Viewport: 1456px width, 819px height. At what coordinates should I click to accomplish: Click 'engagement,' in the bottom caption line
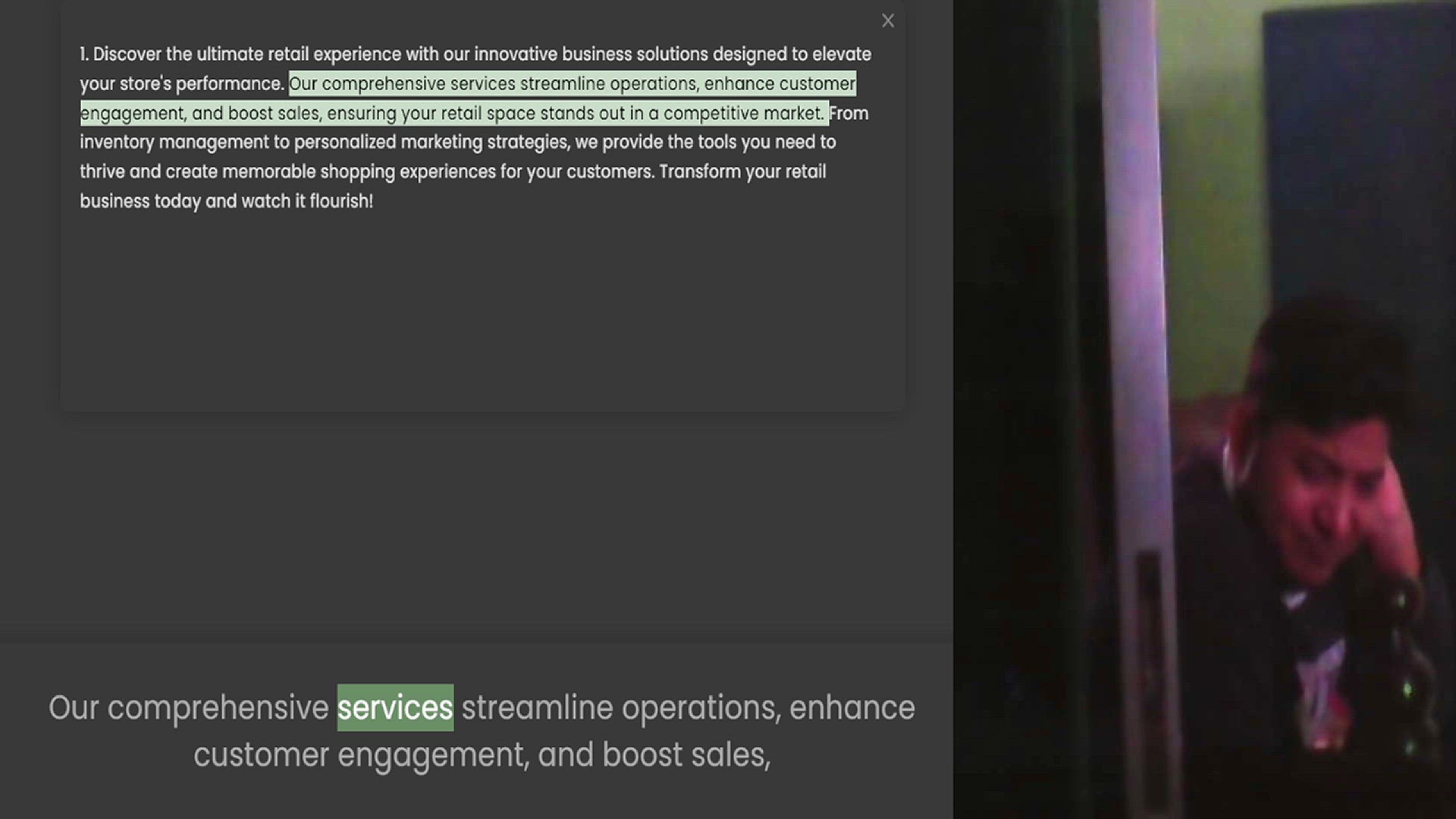(433, 755)
